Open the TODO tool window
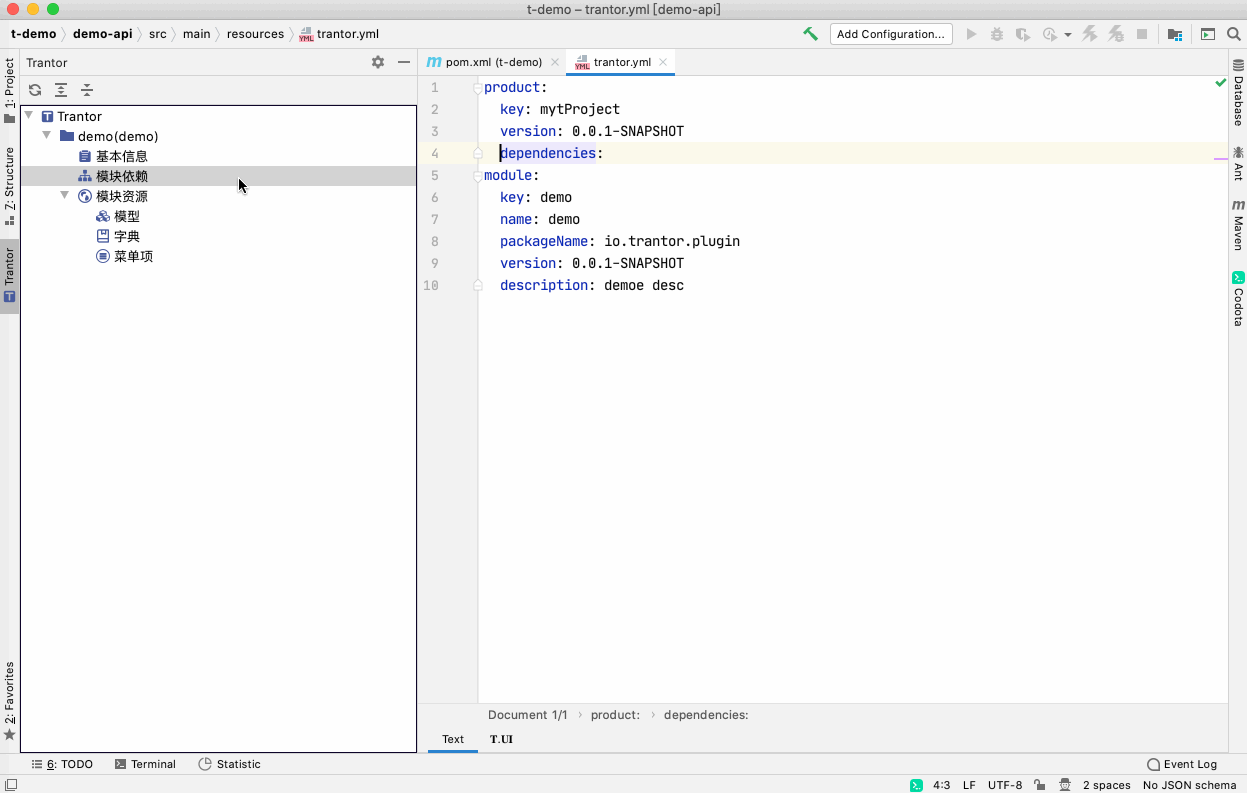The image size is (1247, 793). (x=62, y=764)
